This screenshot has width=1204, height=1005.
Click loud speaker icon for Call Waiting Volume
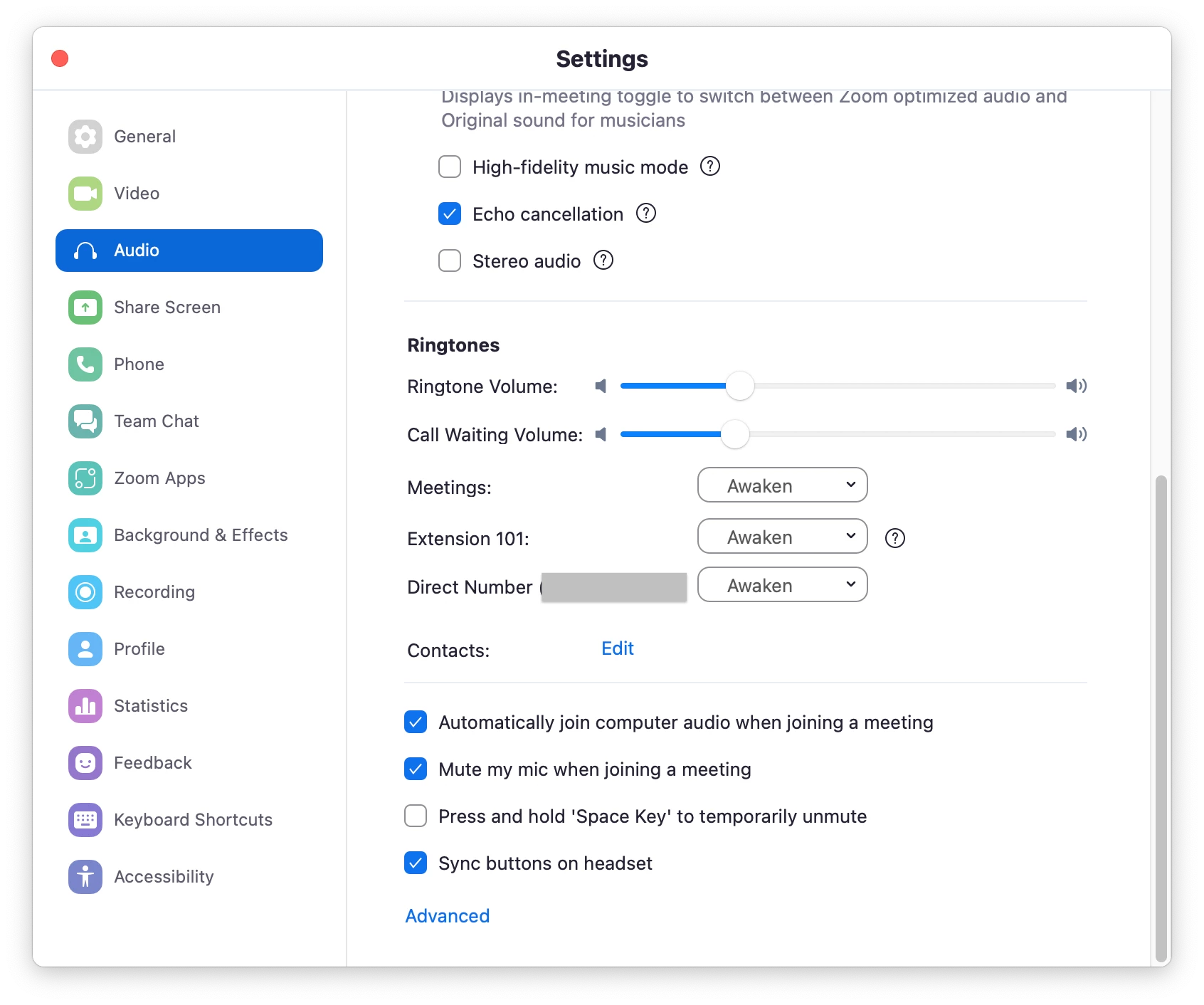[1077, 434]
